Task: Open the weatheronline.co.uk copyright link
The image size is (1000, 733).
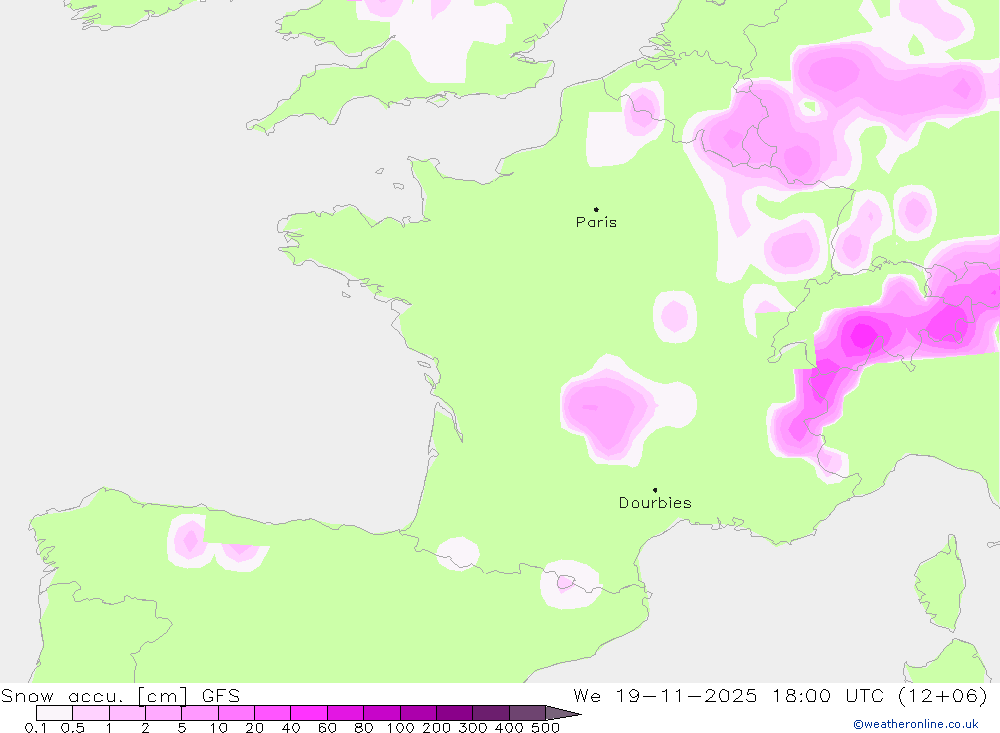Action: 916,724
